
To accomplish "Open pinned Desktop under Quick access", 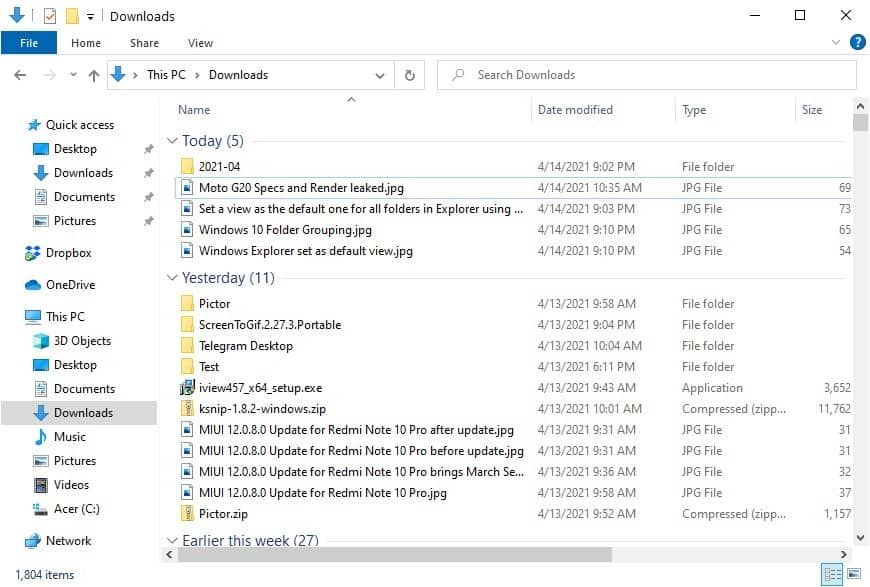I will click(75, 149).
